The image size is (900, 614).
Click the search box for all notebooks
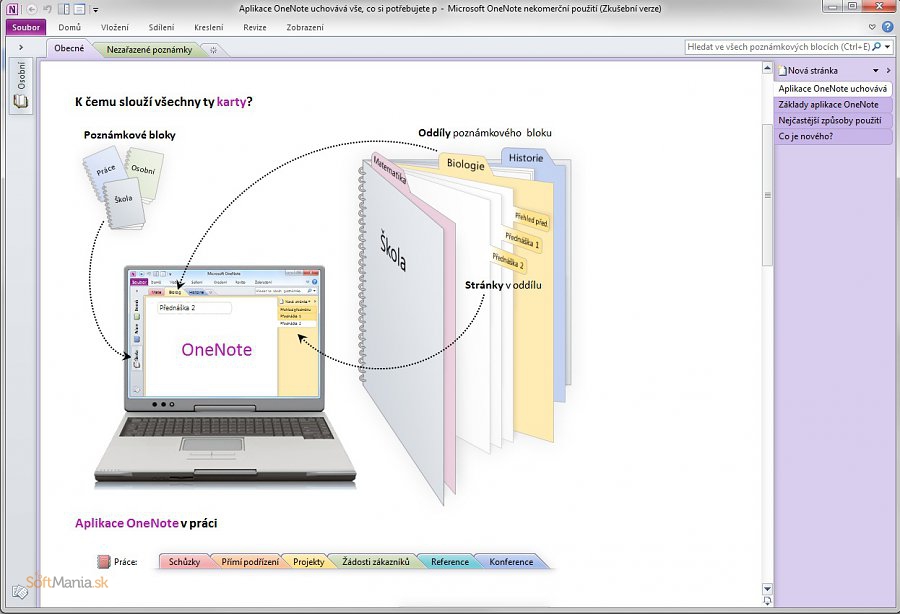click(778, 47)
